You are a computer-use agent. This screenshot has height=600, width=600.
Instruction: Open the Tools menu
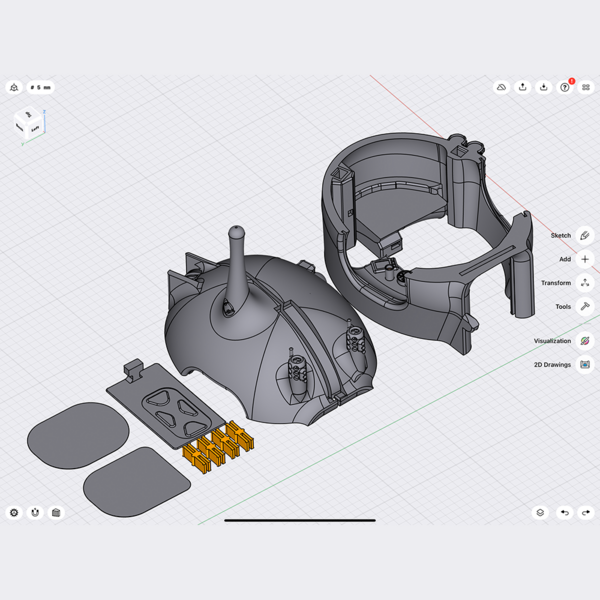[563, 307]
